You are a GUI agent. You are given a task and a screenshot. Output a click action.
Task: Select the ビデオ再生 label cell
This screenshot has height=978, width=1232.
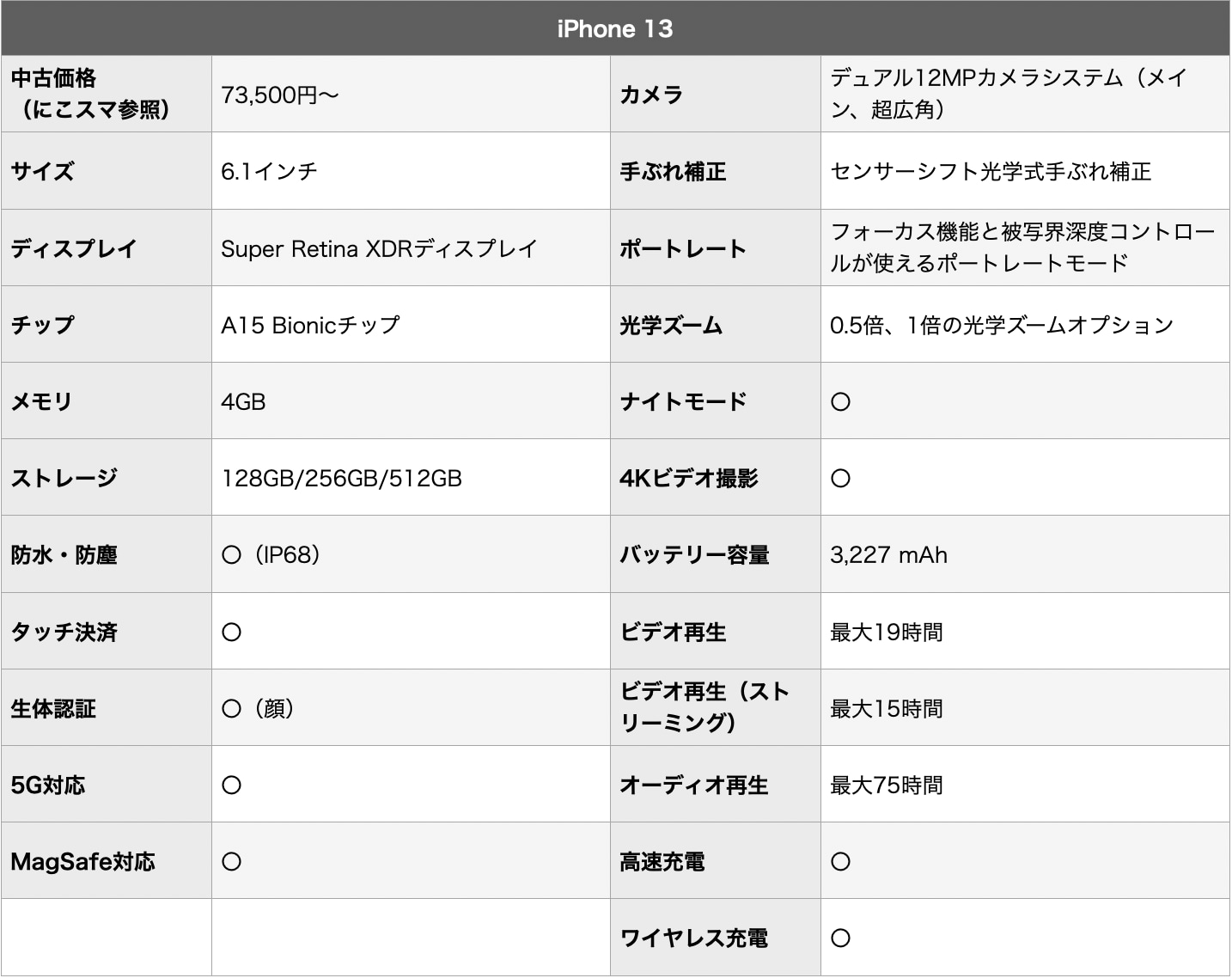716,632
